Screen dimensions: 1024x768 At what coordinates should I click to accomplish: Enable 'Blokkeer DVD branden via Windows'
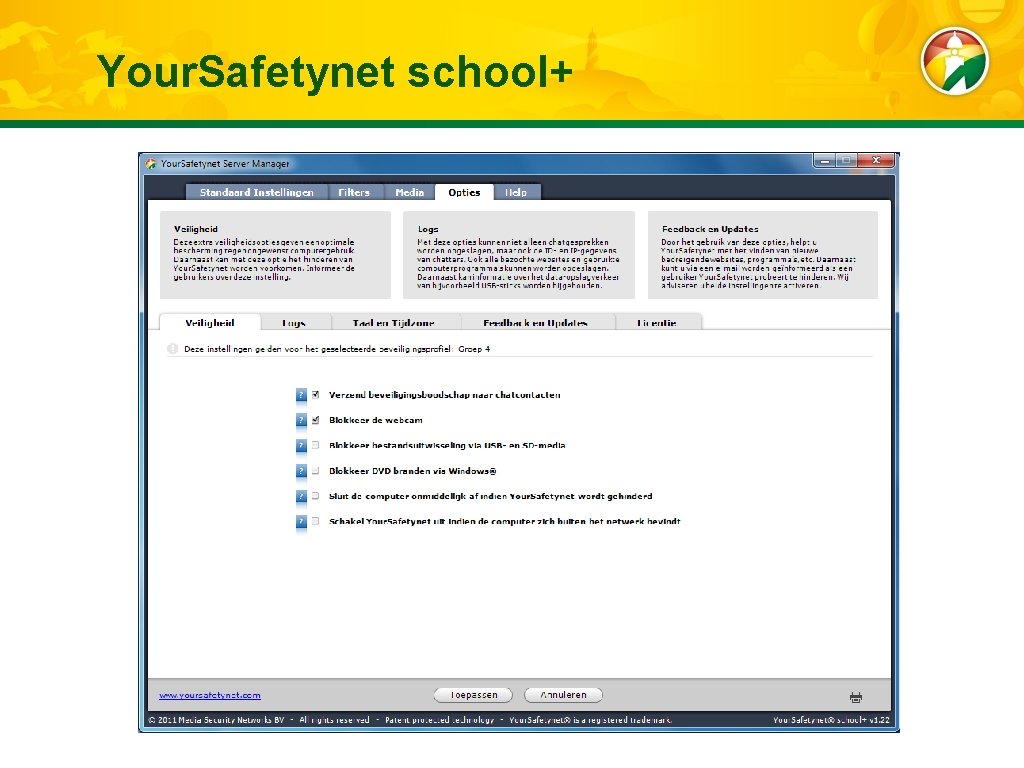315,471
